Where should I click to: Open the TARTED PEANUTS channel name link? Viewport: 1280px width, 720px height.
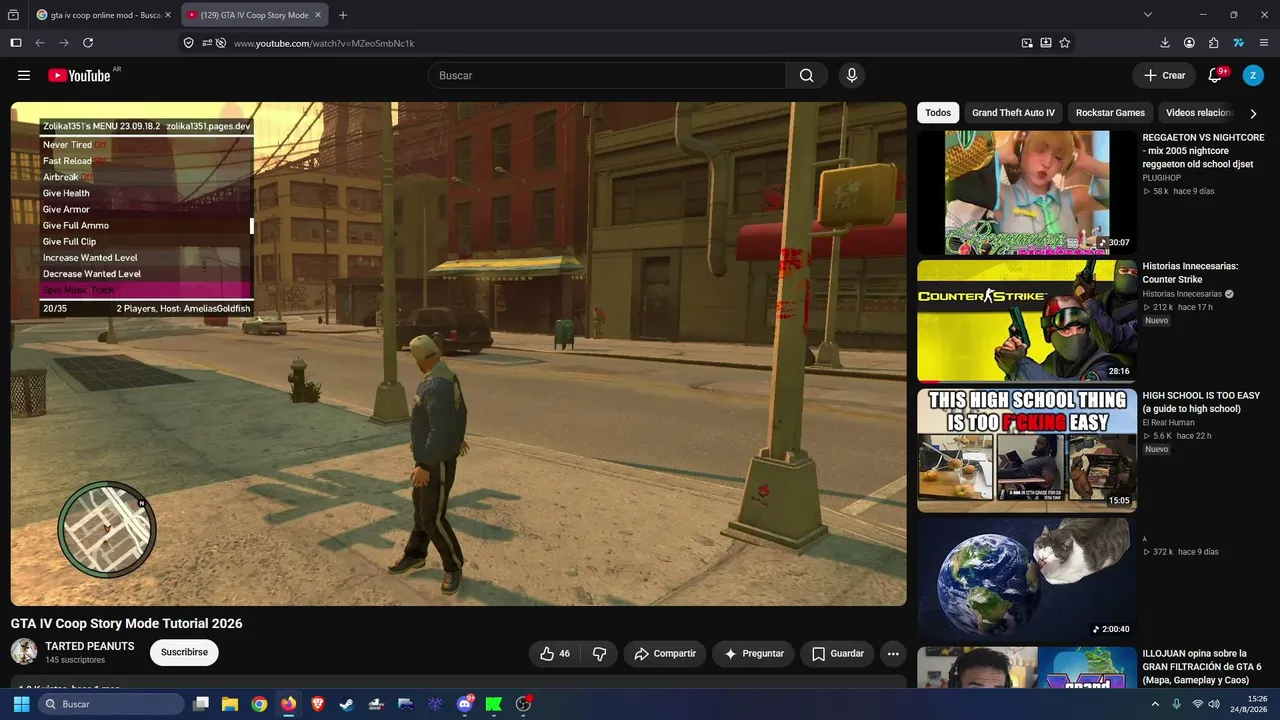(x=90, y=646)
